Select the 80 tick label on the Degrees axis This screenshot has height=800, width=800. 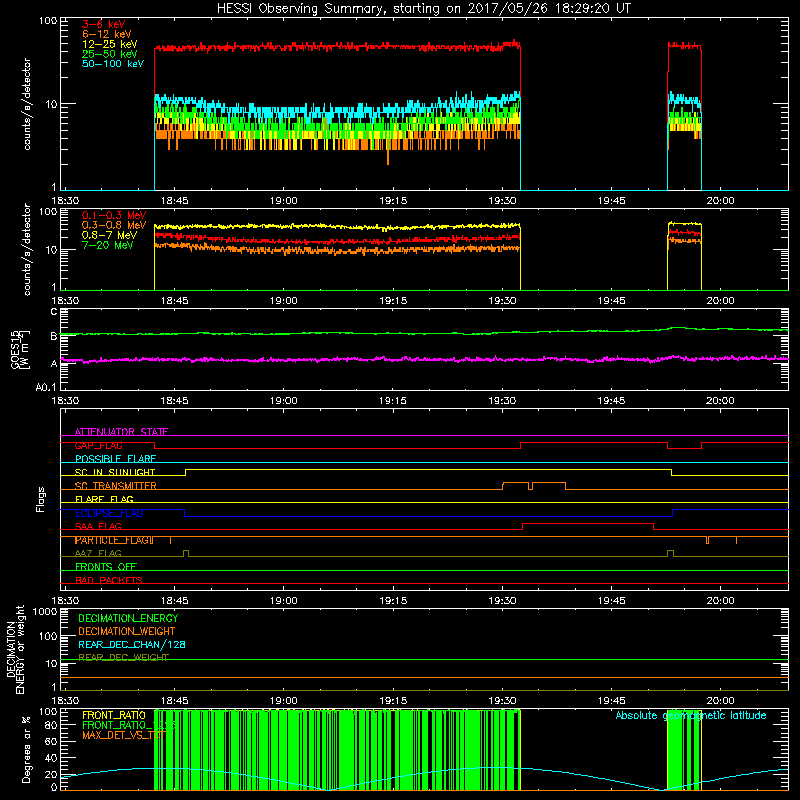pyautogui.click(x=51, y=725)
